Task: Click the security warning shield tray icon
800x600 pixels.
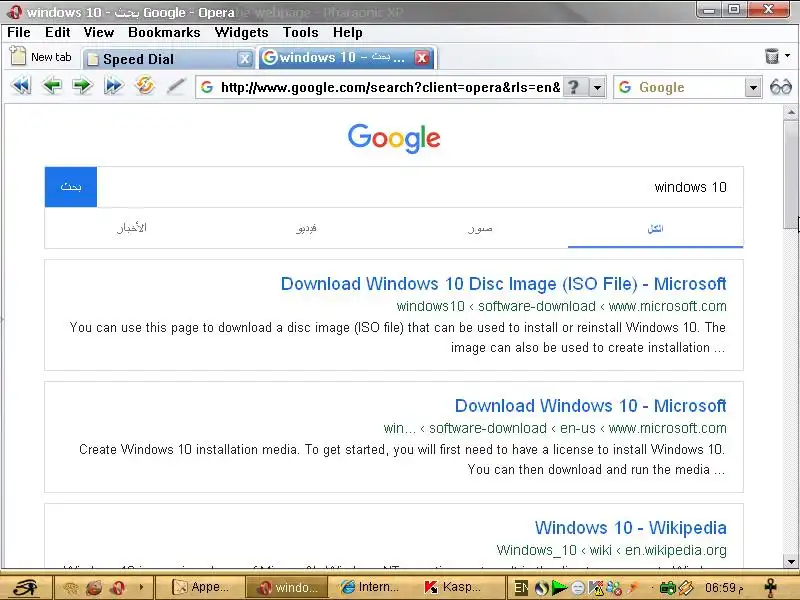Action: point(595,588)
